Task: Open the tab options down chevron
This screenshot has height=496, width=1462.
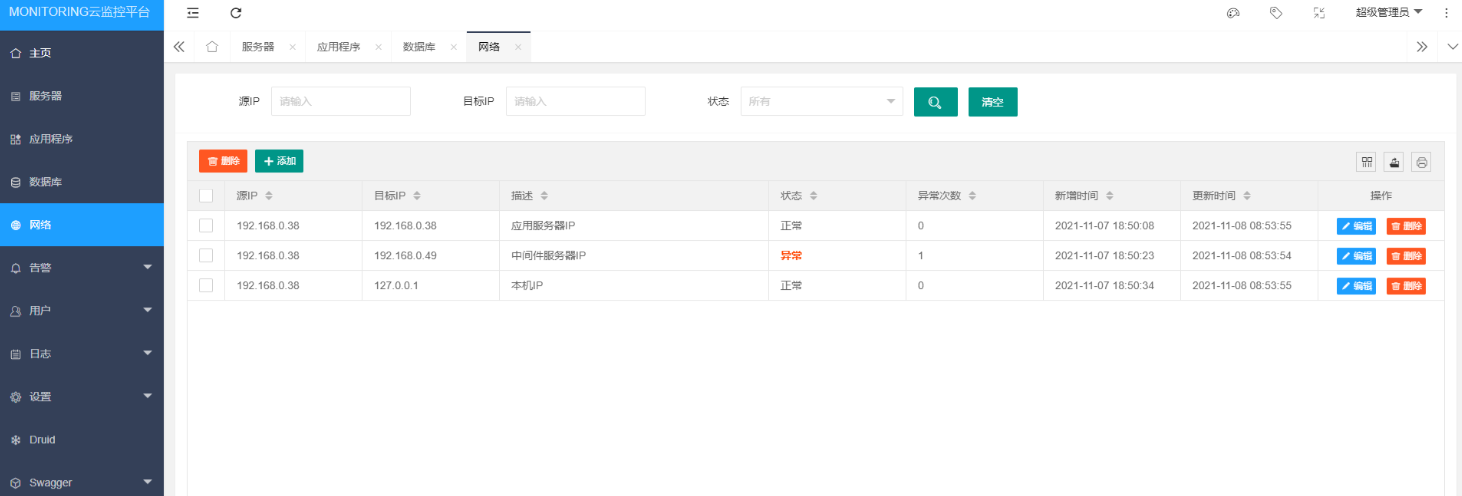Action: coord(1453,47)
